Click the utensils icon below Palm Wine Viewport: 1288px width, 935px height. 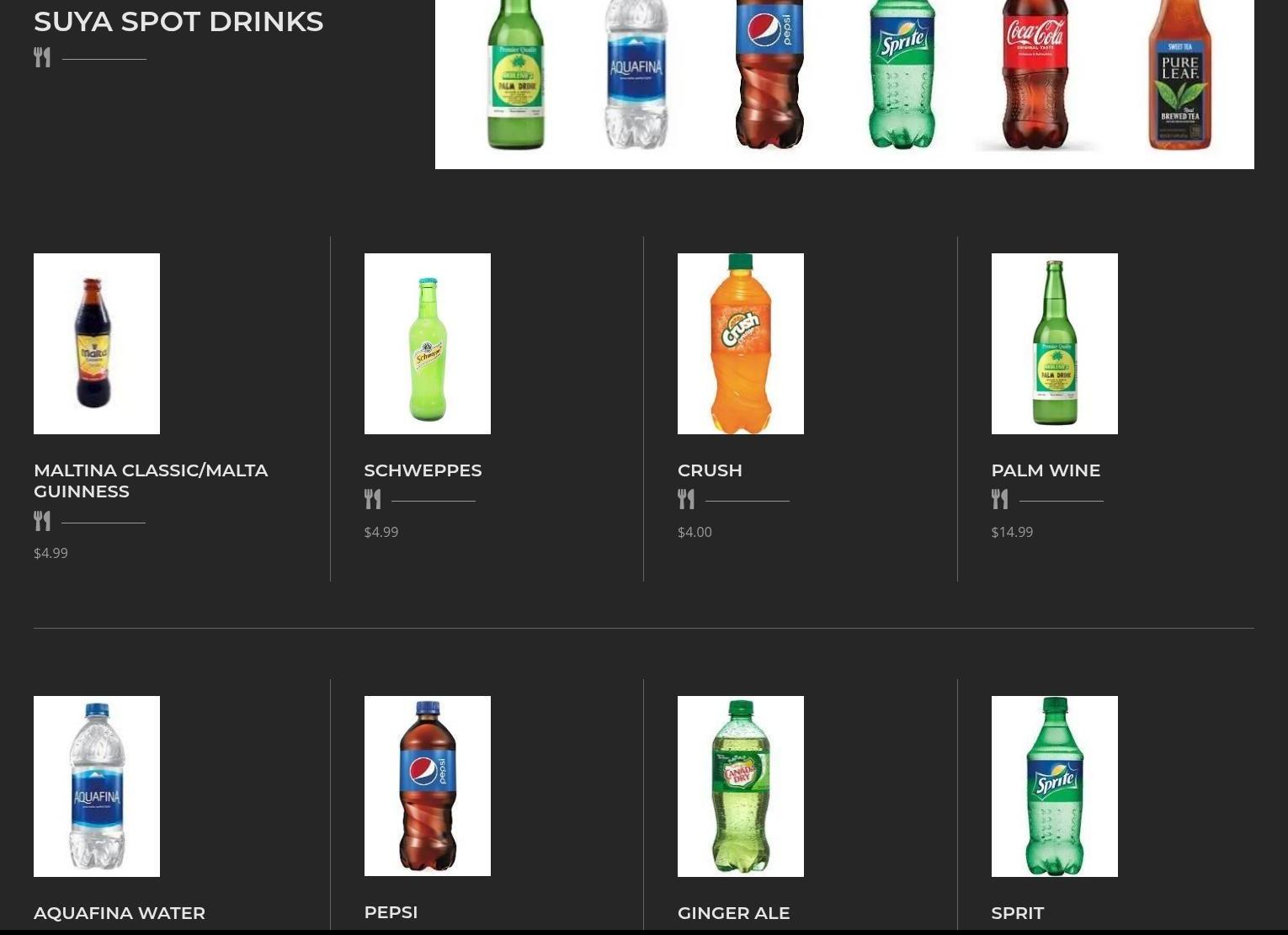point(1000,499)
